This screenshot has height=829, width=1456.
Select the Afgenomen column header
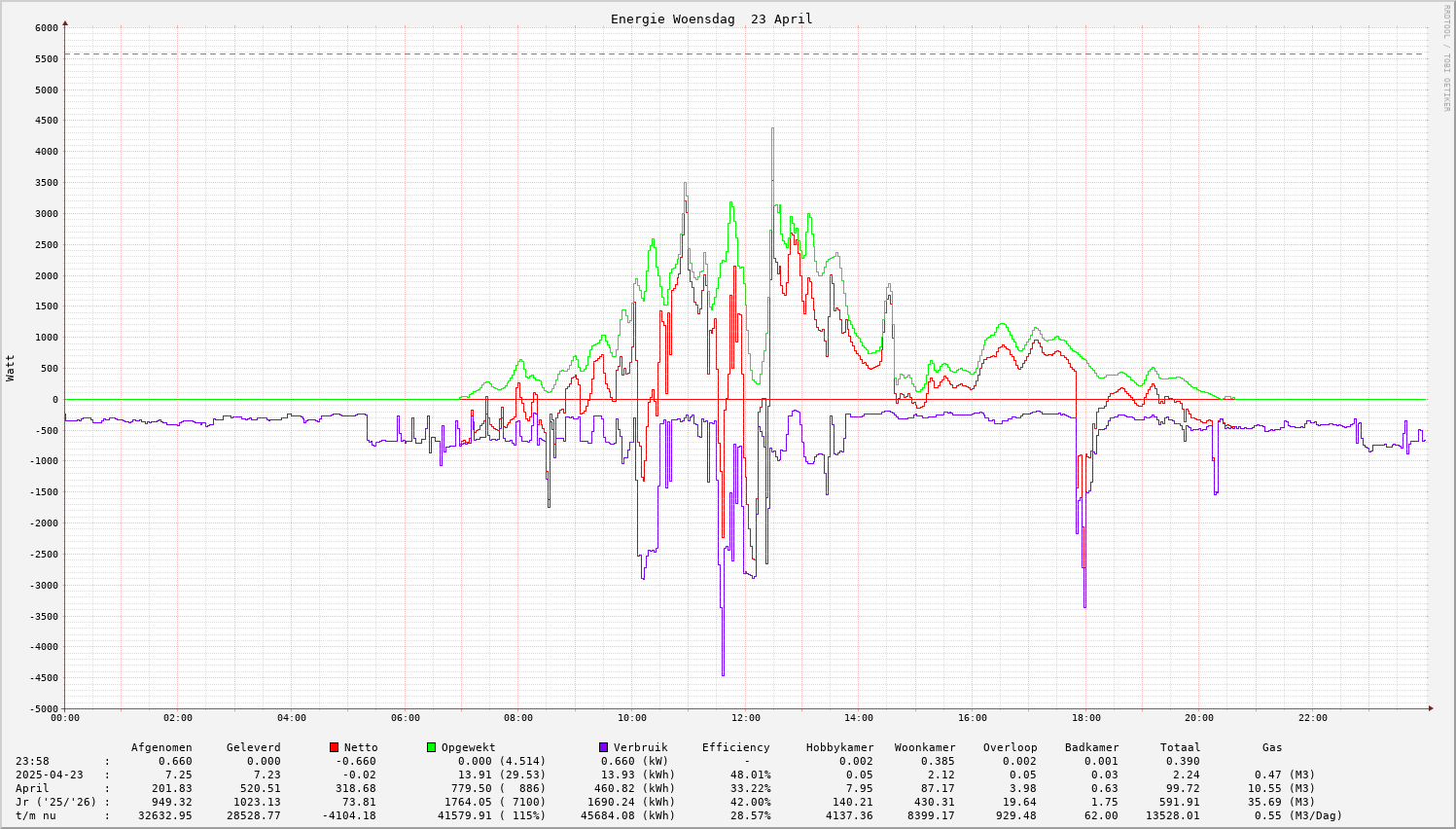click(x=161, y=747)
